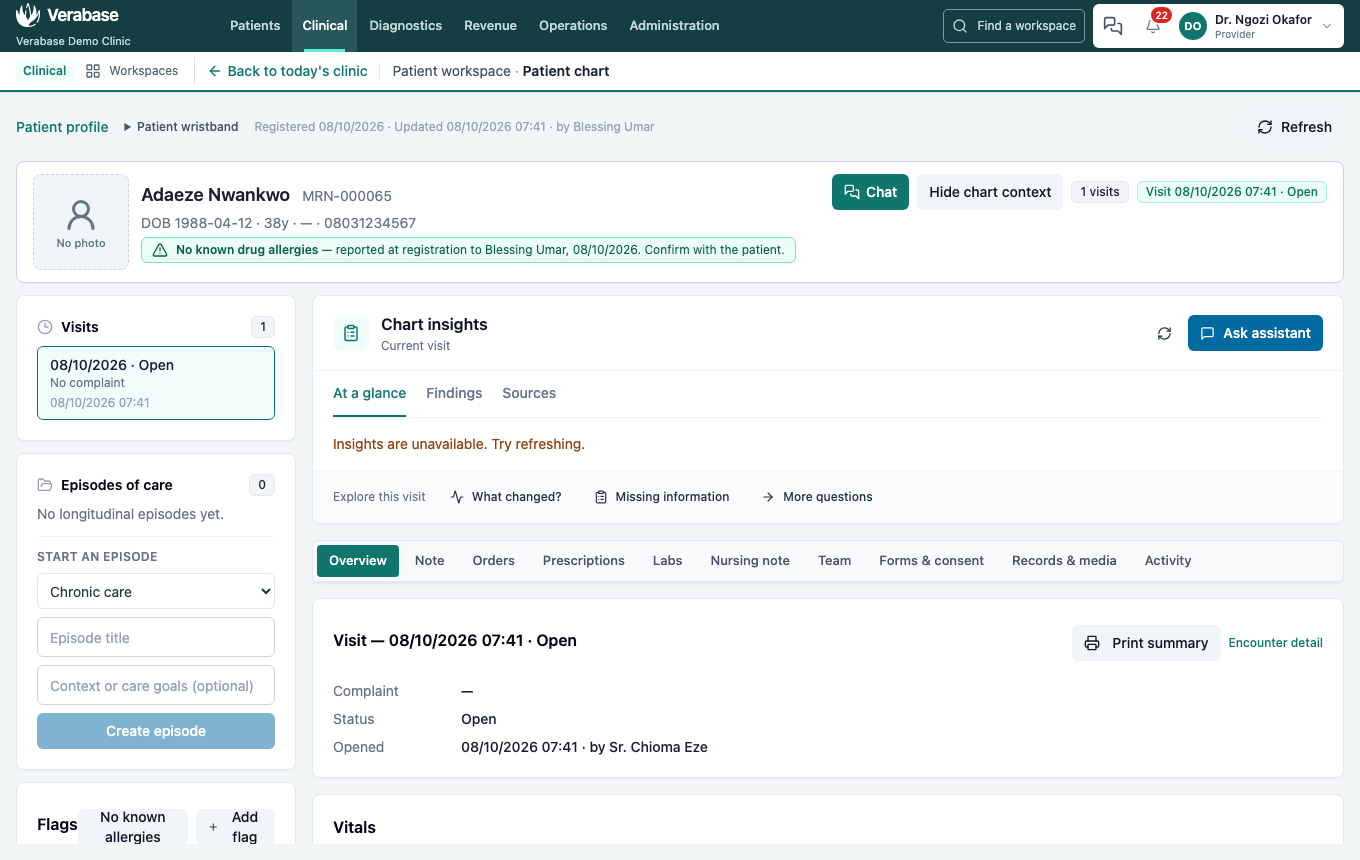Click the Episodes of care folder icon
This screenshot has width=1360, height=860.
(44, 485)
